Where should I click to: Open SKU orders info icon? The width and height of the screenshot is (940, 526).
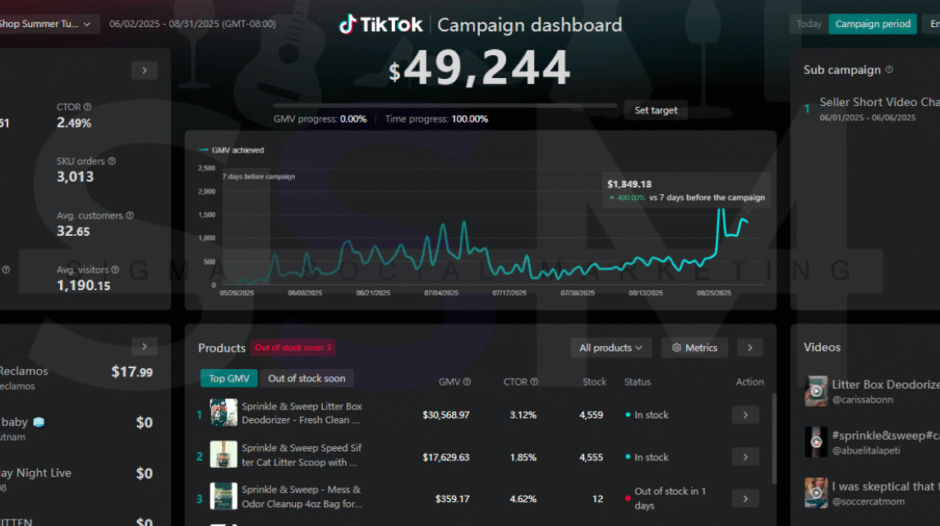[112, 161]
